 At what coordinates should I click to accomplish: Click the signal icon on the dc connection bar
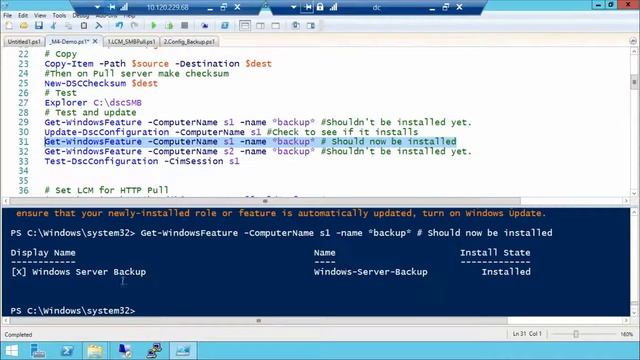pyautogui.click(x=333, y=7)
